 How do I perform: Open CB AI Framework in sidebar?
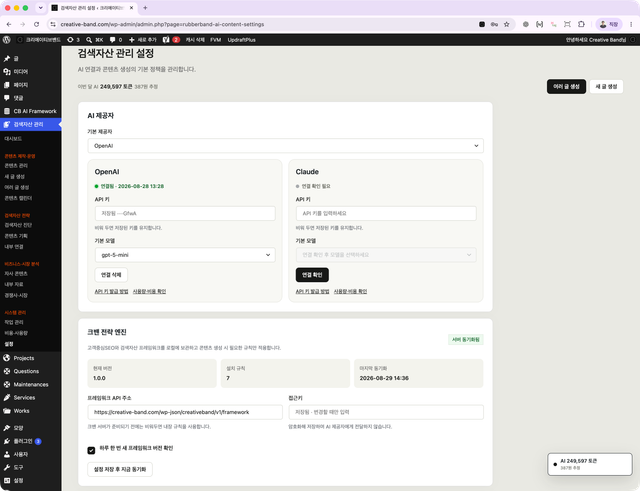click(31, 111)
